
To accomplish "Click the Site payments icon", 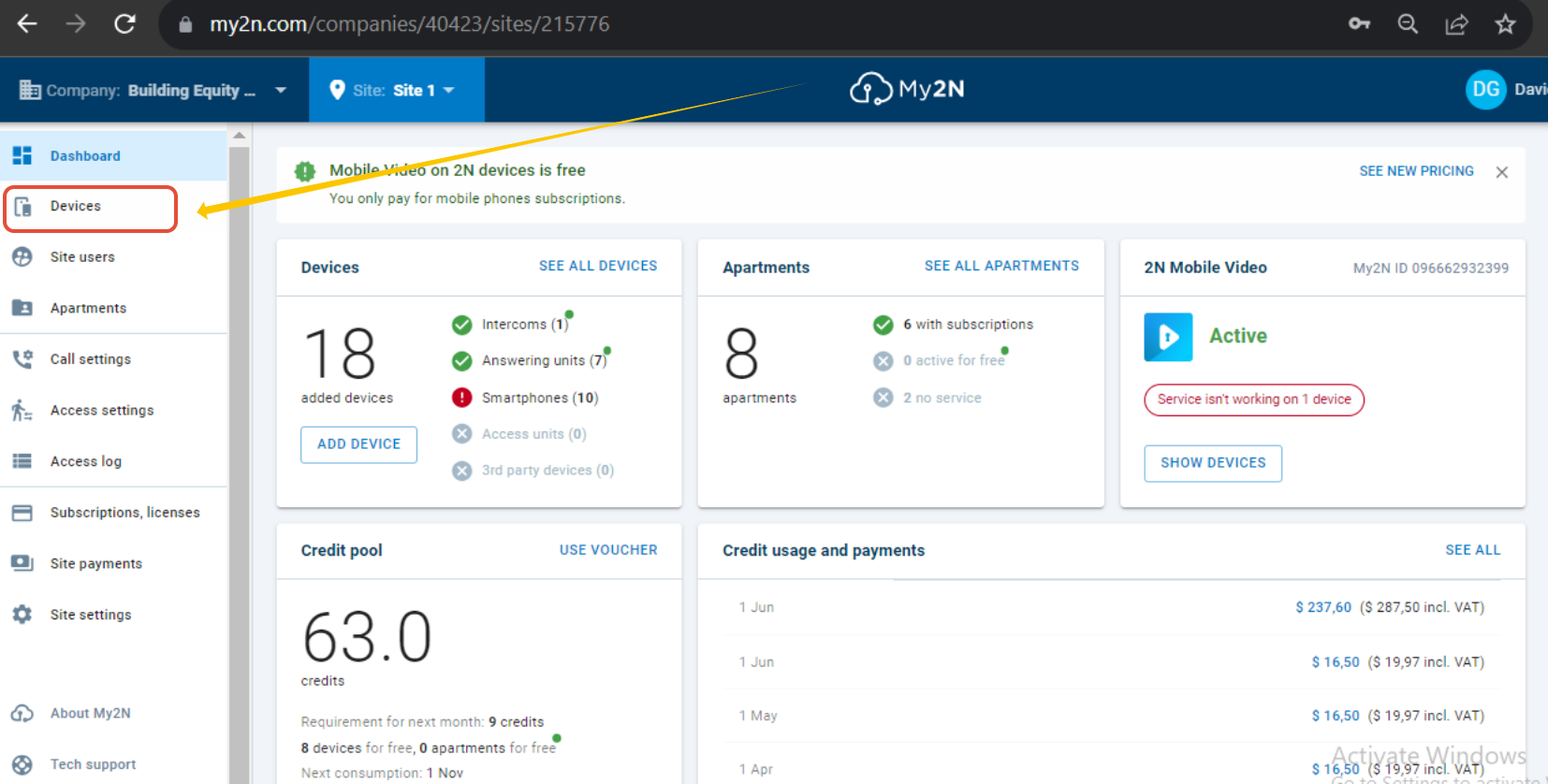I will point(22,563).
